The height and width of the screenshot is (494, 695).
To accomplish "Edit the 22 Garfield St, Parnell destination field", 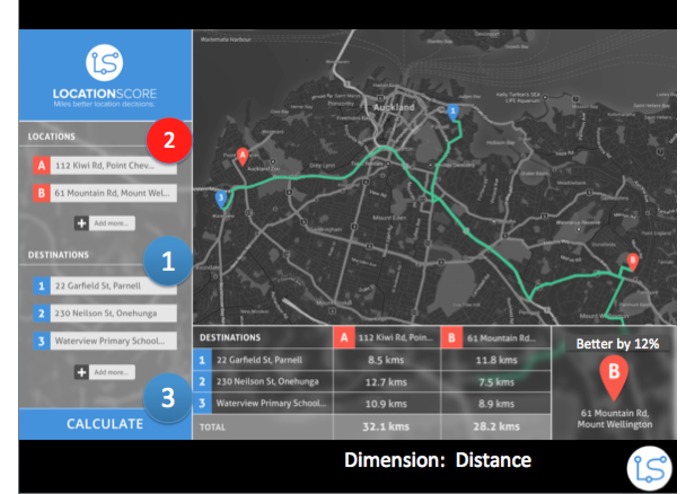I will pyautogui.click(x=113, y=286).
